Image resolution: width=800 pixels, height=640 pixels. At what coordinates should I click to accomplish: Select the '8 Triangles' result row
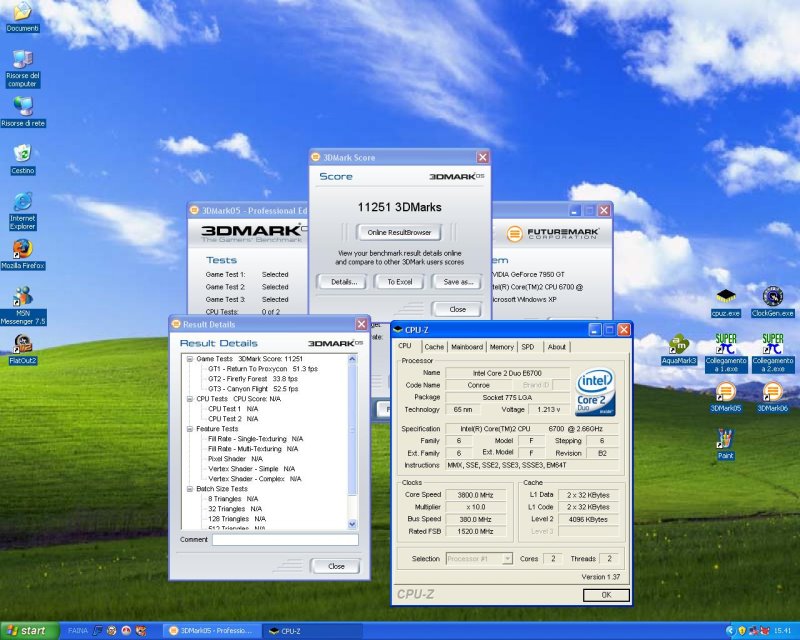coord(233,499)
